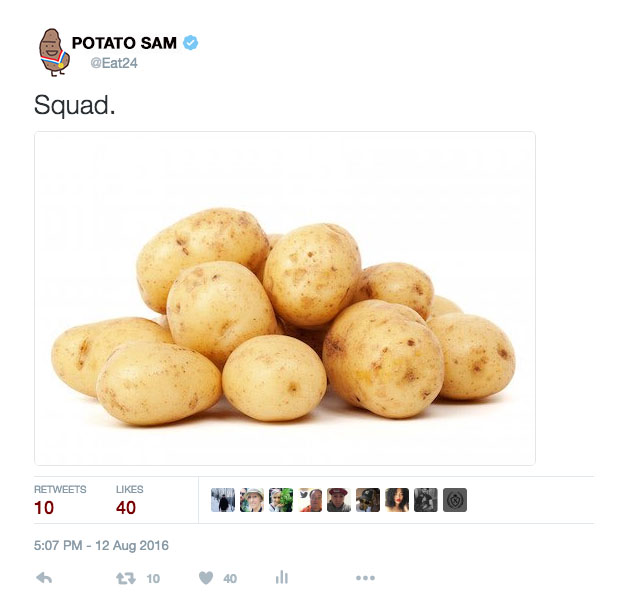Open last gray emblem liker avatar
Viewport: 623px width, 612px height.
[455, 500]
